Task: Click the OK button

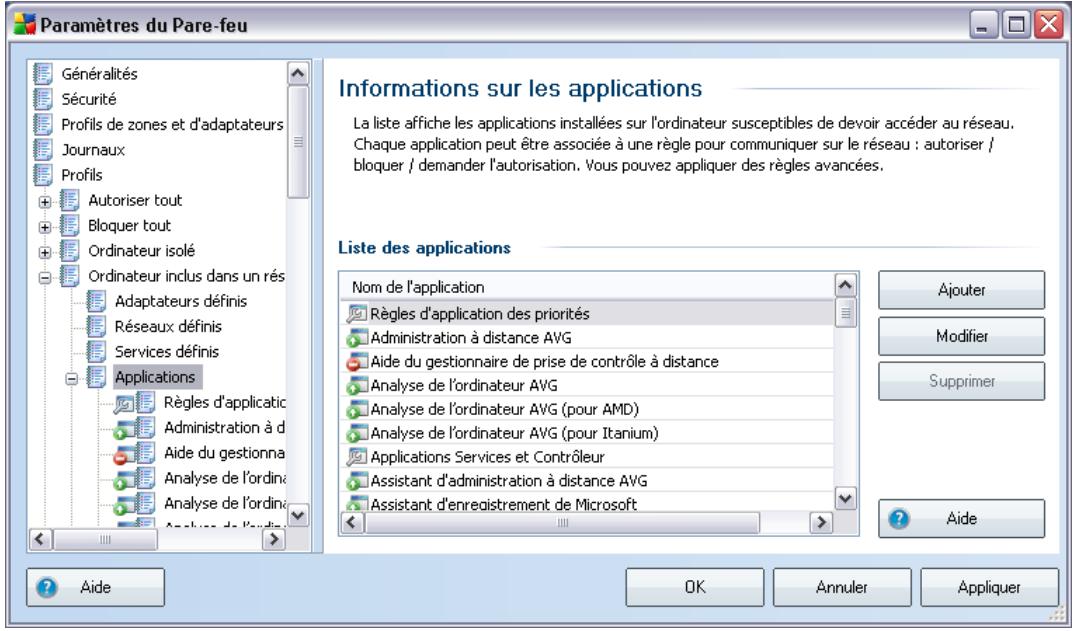Action: tap(695, 587)
